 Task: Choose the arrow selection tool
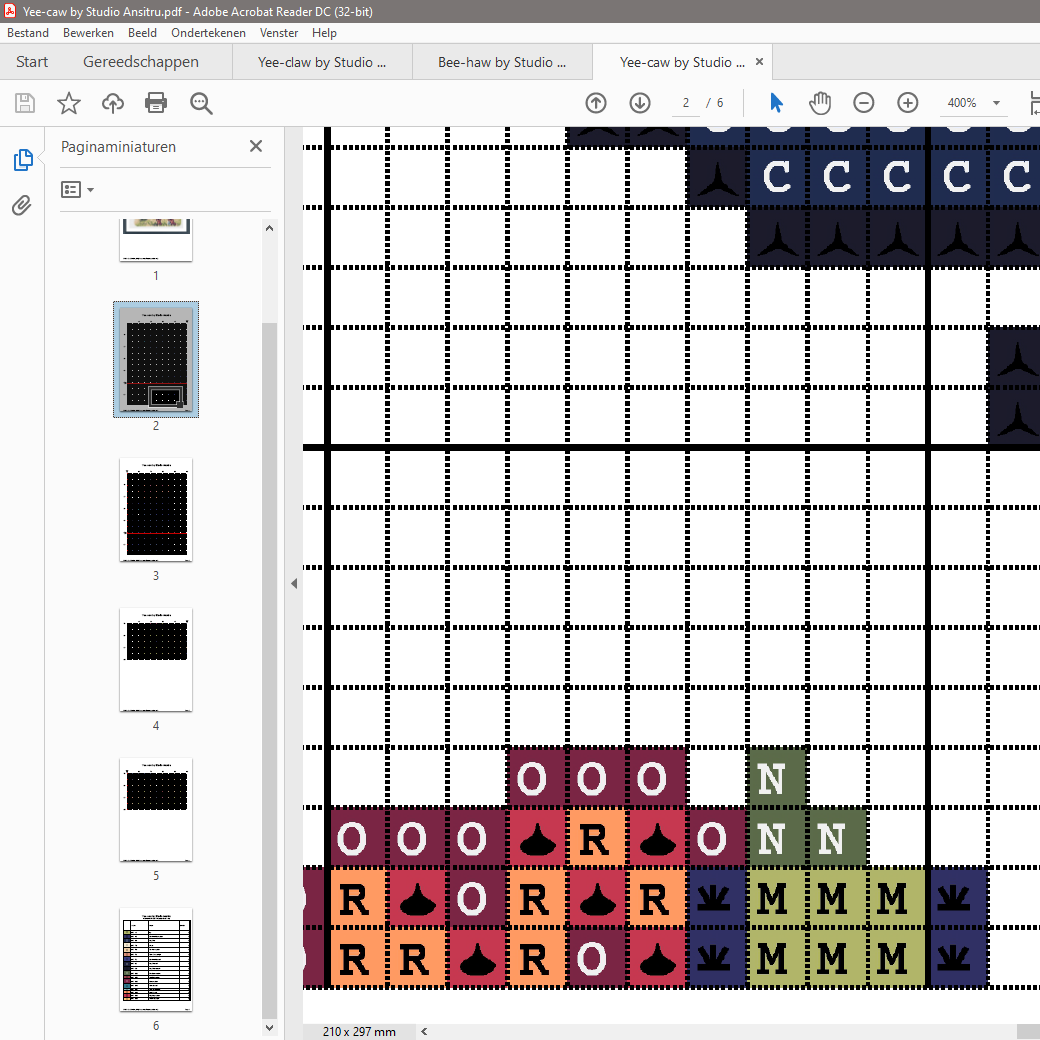point(776,103)
